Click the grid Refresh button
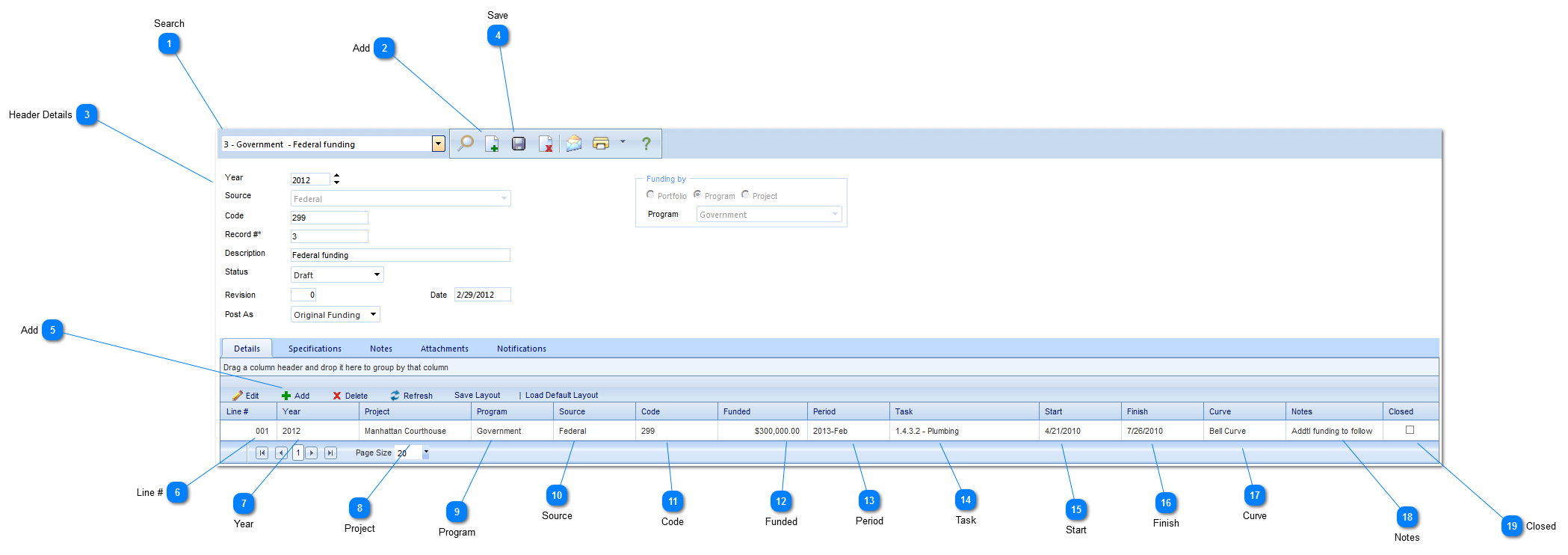1568x555 pixels. pyautogui.click(x=412, y=396)
